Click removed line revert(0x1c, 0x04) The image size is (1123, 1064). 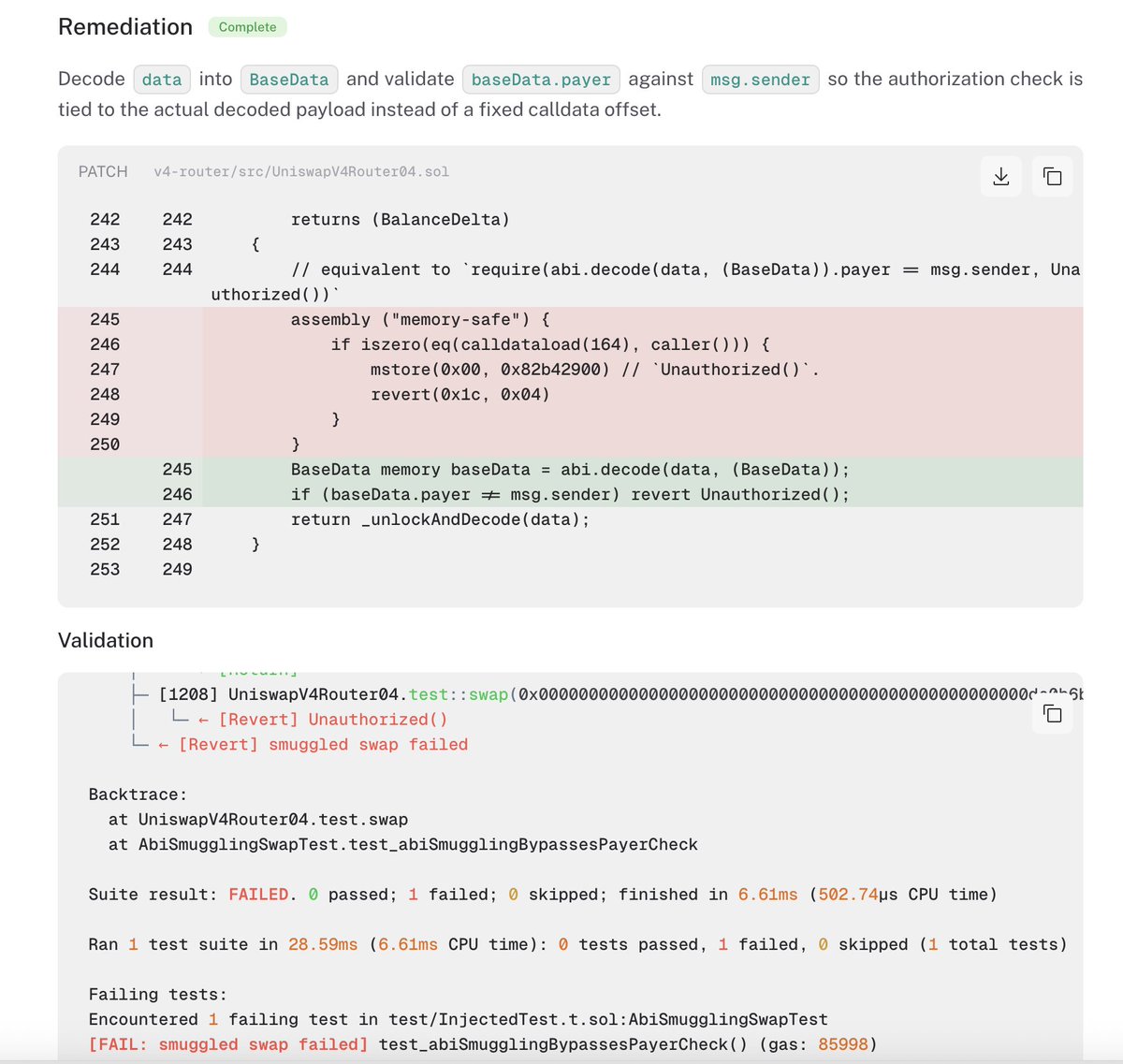click(x=460, y=395)
